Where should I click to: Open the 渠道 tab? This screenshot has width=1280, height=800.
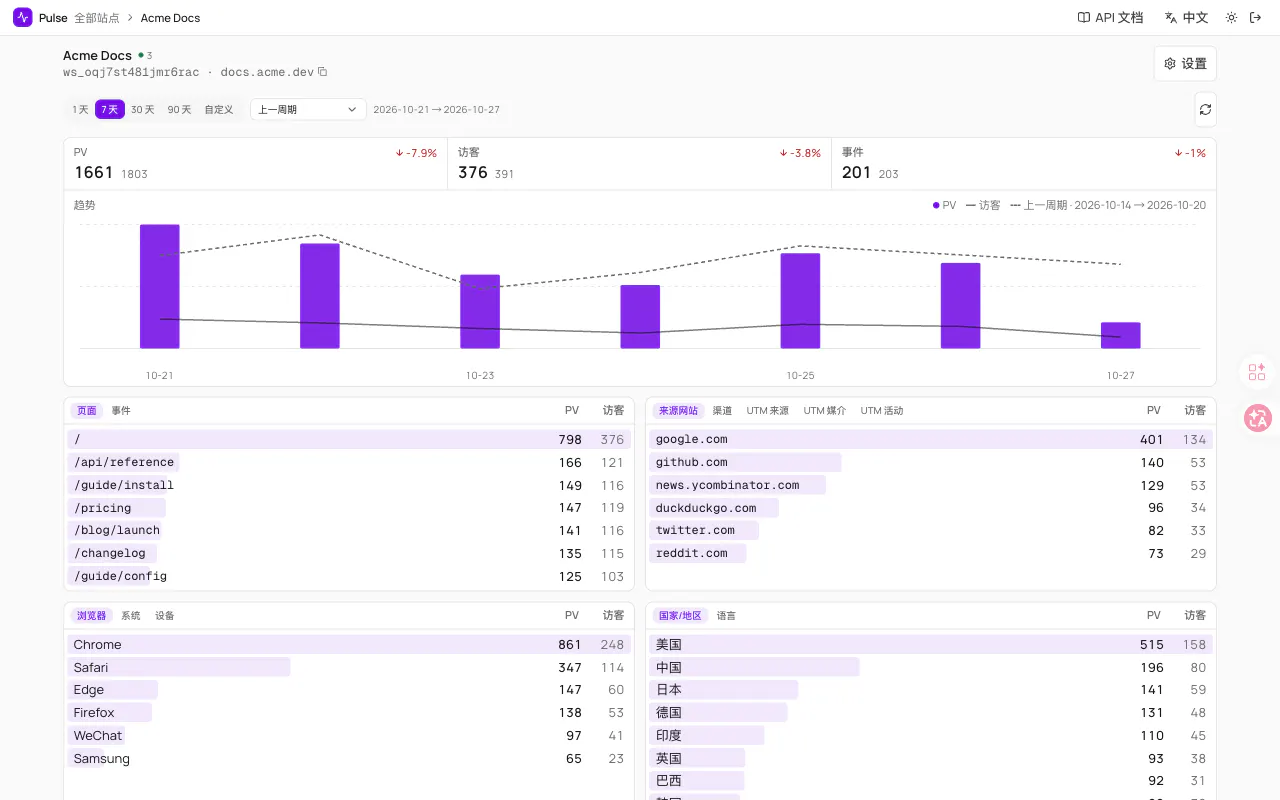pyautogui.click(x=722, y=410)
